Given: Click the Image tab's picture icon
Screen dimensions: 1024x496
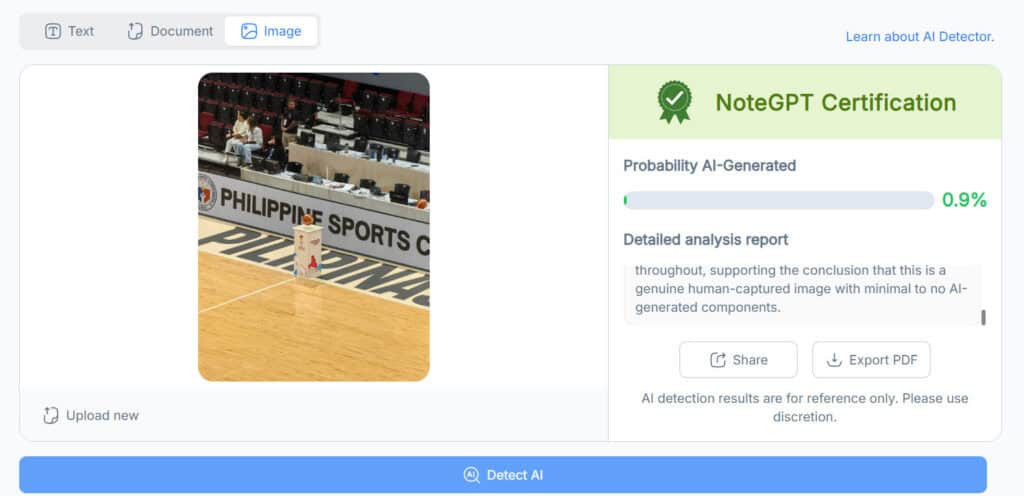Looking at the screenshot, I should coord(249,31).
